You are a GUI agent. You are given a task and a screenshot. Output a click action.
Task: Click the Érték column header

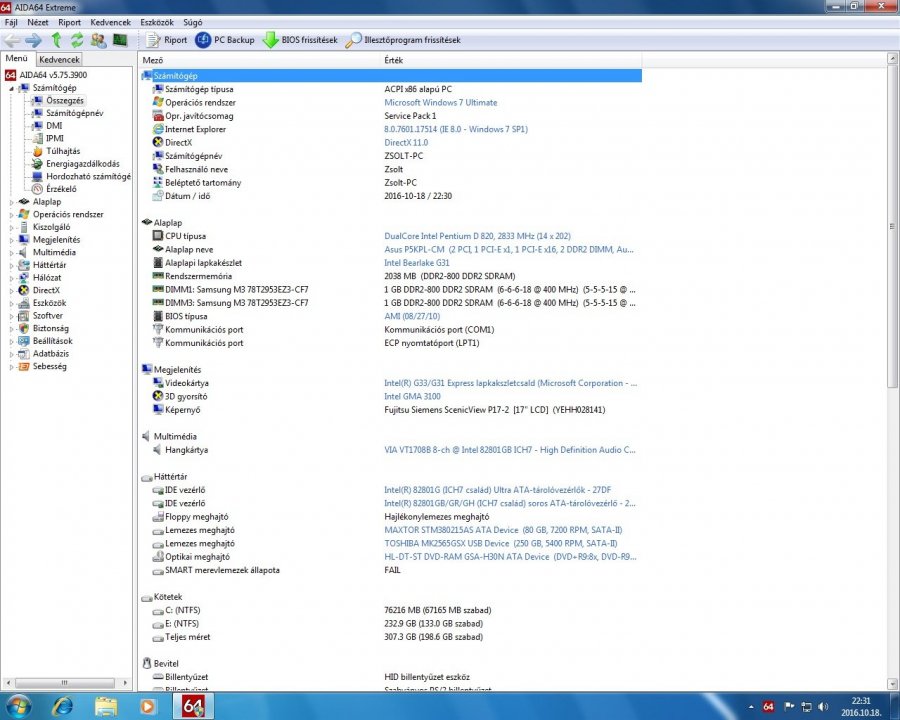(511, 60)
